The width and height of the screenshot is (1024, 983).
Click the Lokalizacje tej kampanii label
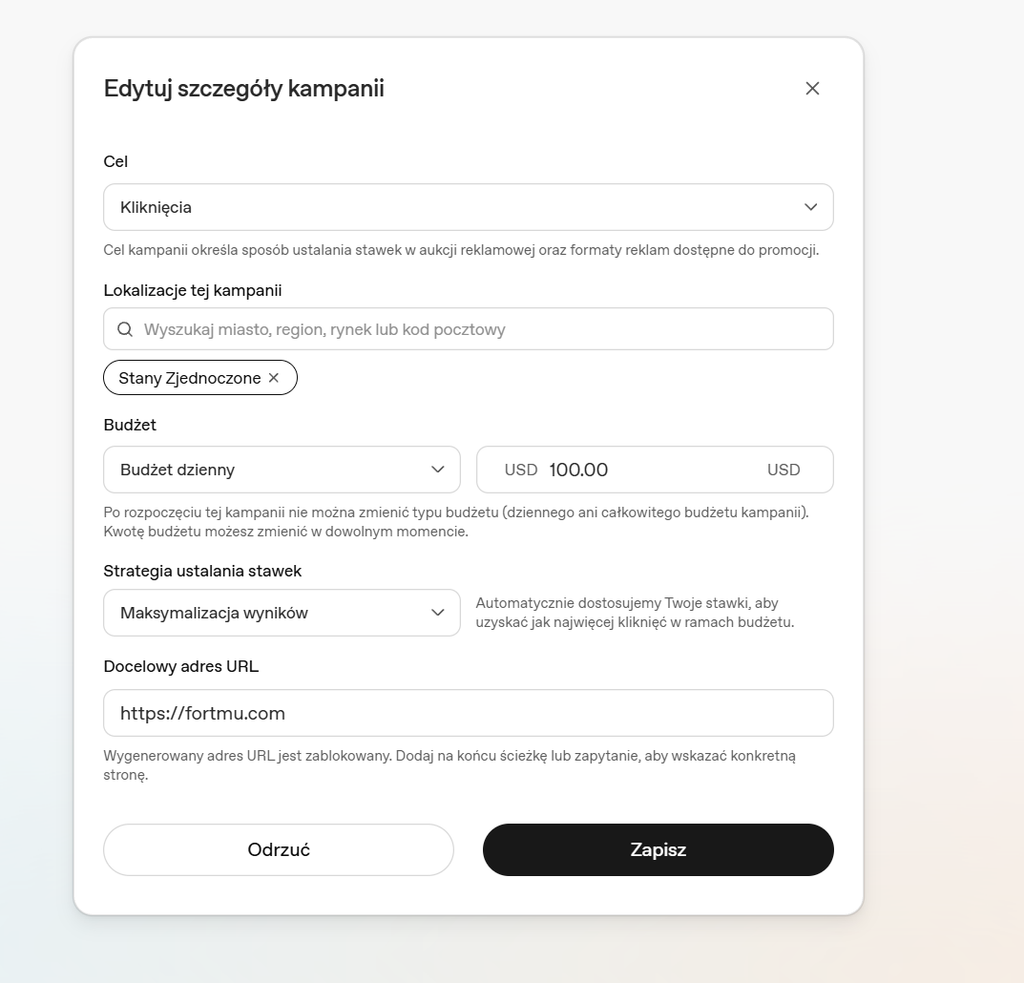[193, 291]
